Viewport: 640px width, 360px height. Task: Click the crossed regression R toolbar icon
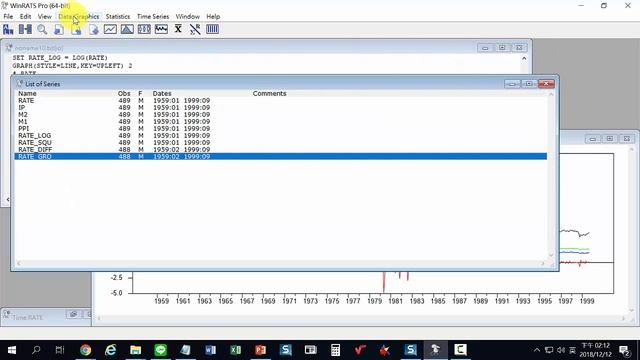195,29
